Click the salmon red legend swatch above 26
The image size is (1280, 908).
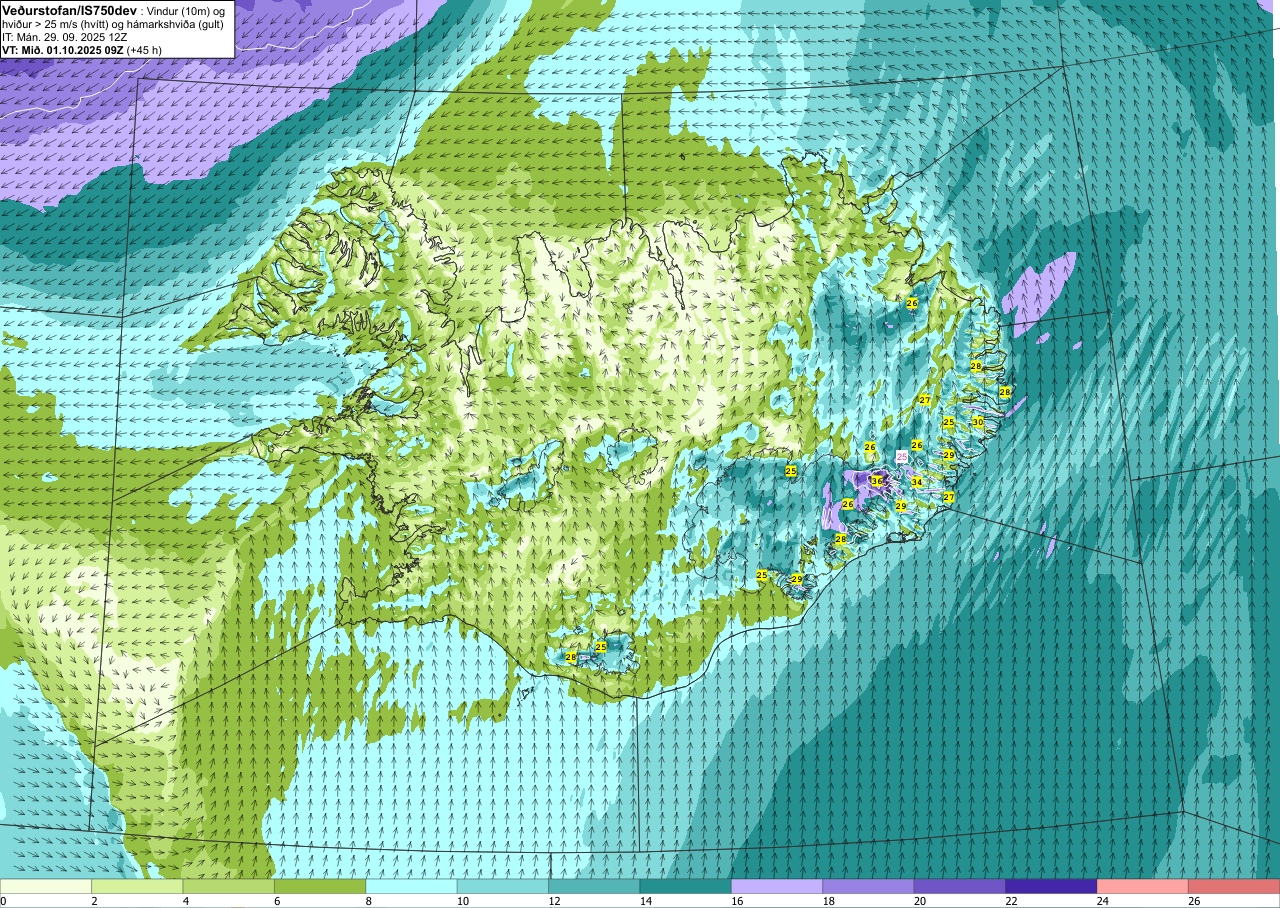1234,887
